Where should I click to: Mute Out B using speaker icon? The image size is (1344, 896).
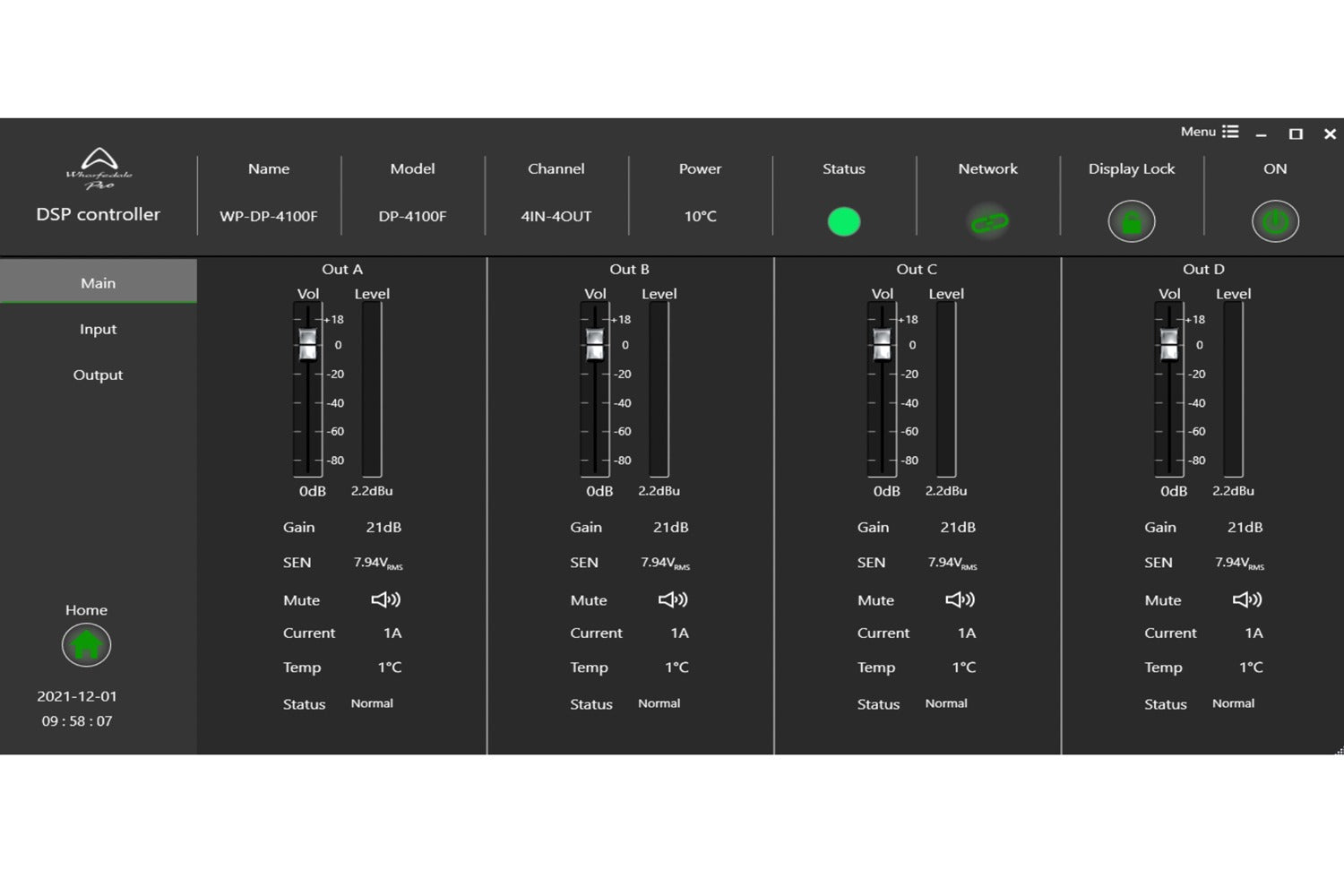pos(673,599)
